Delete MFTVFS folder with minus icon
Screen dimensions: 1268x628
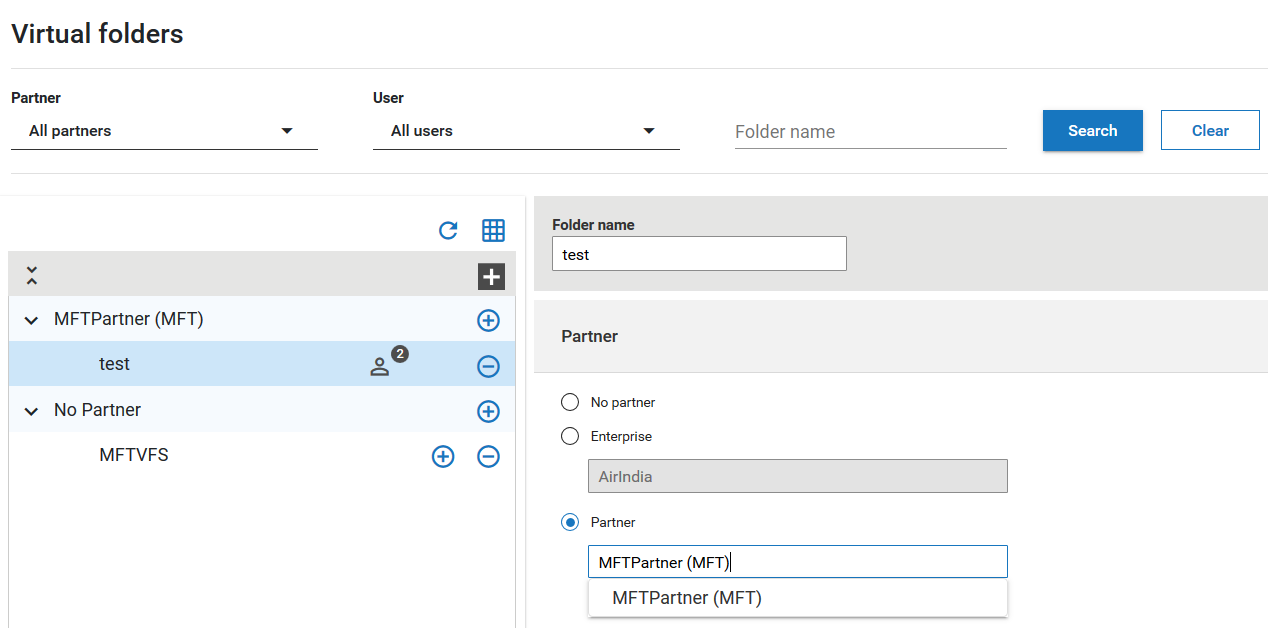click(488, 456)
